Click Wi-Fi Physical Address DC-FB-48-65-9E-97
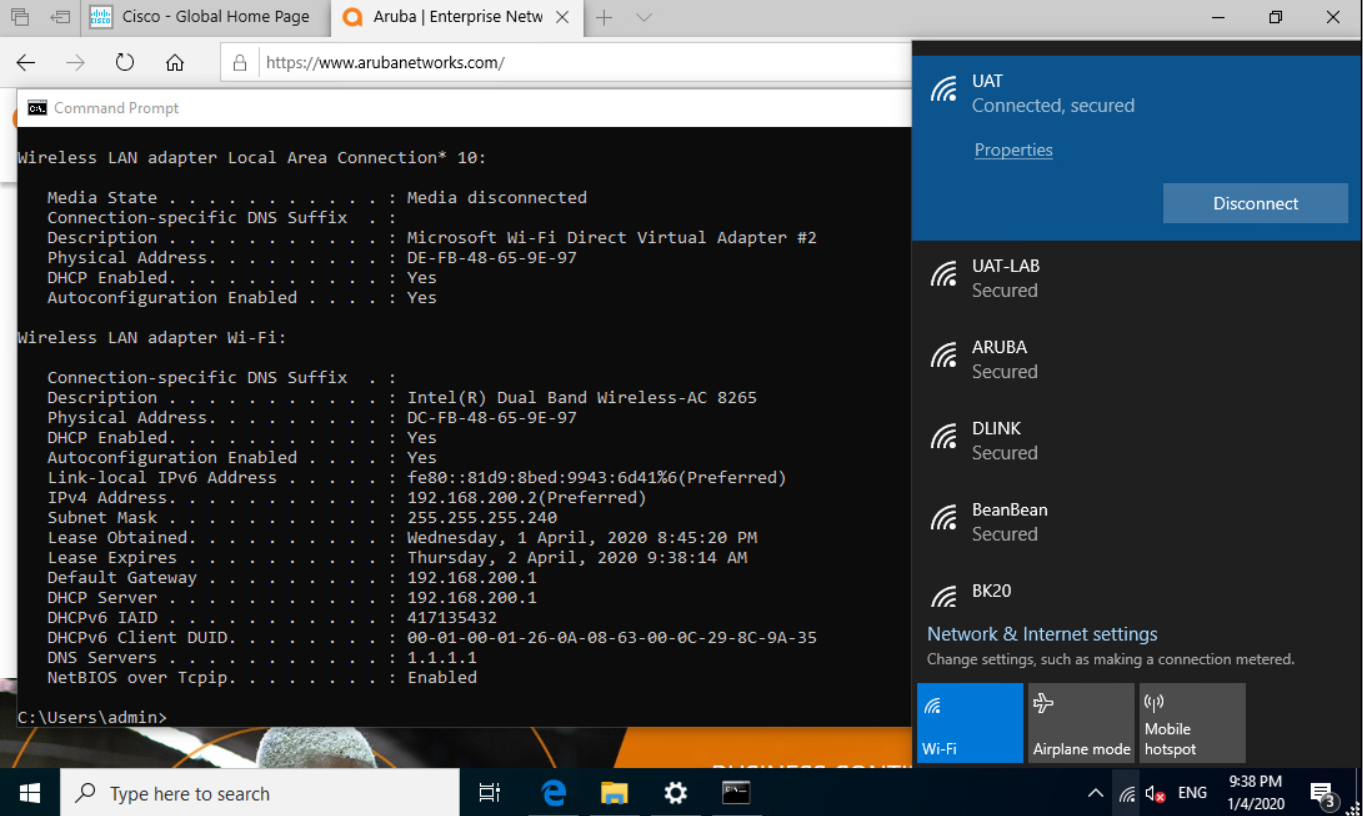1363x816 pixels. click(492, 417)
